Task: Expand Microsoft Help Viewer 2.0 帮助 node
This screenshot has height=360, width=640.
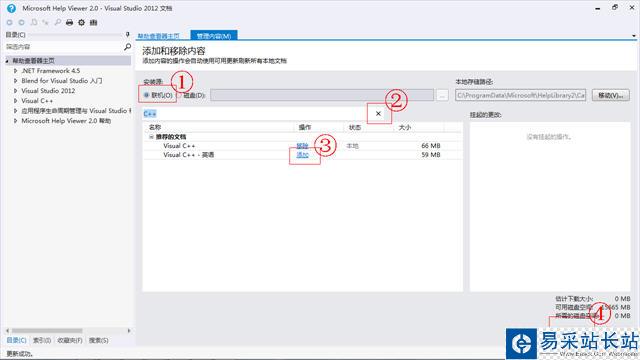Action: [x=16, y=121]
